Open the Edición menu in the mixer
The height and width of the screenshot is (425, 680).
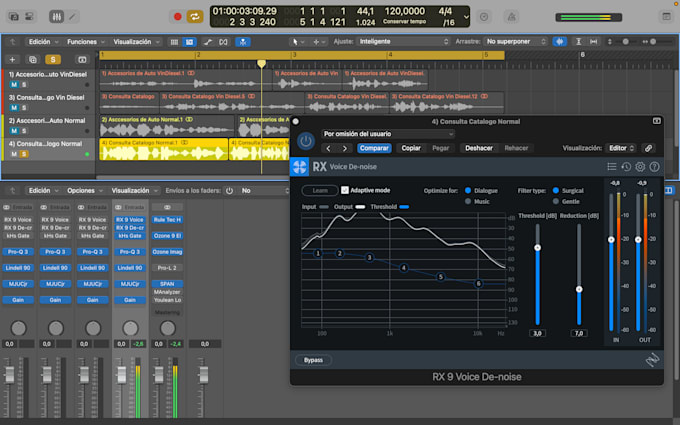(42, 190)
